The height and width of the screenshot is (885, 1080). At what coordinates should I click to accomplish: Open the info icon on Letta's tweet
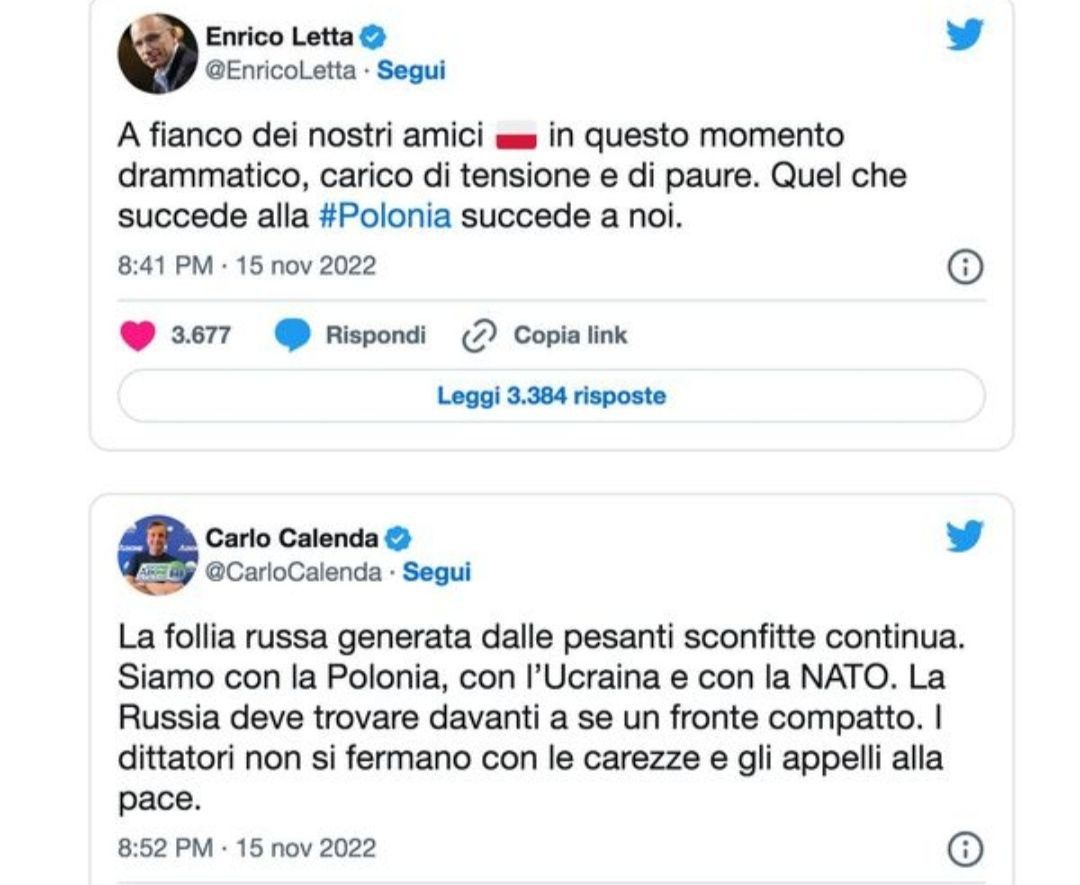(x=965, y=267)
